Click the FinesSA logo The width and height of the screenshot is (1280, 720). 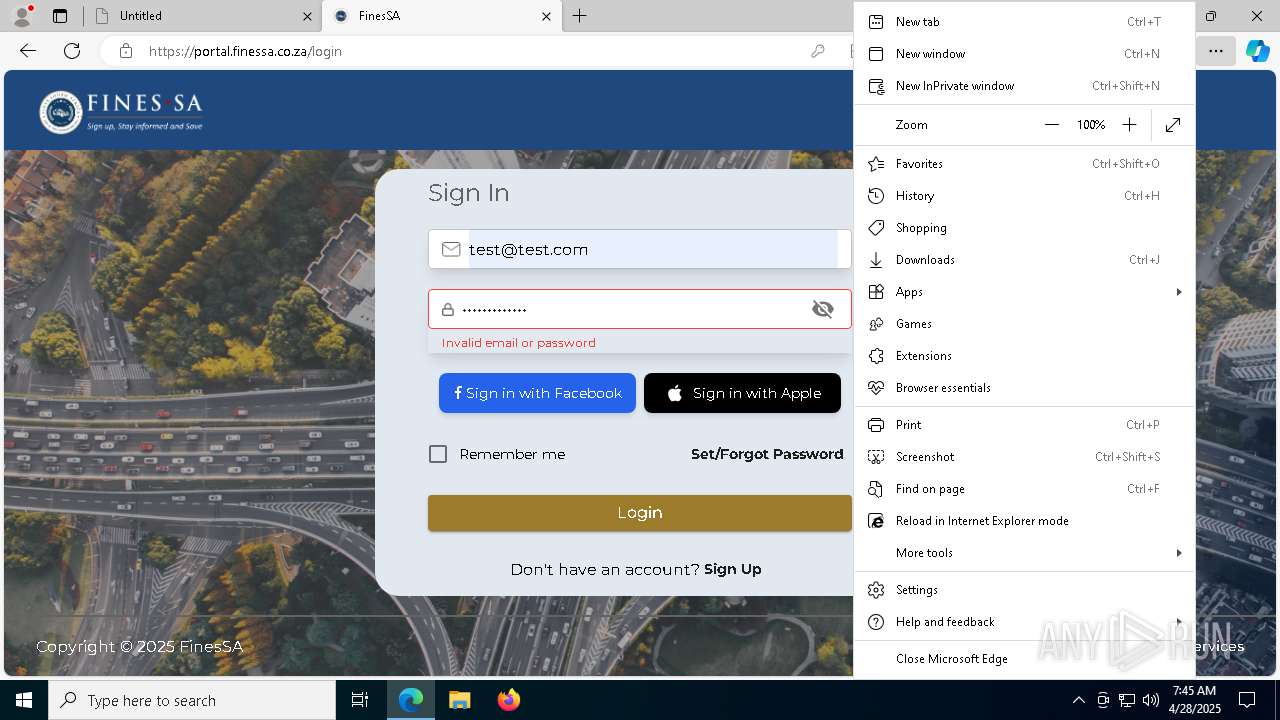121,112
